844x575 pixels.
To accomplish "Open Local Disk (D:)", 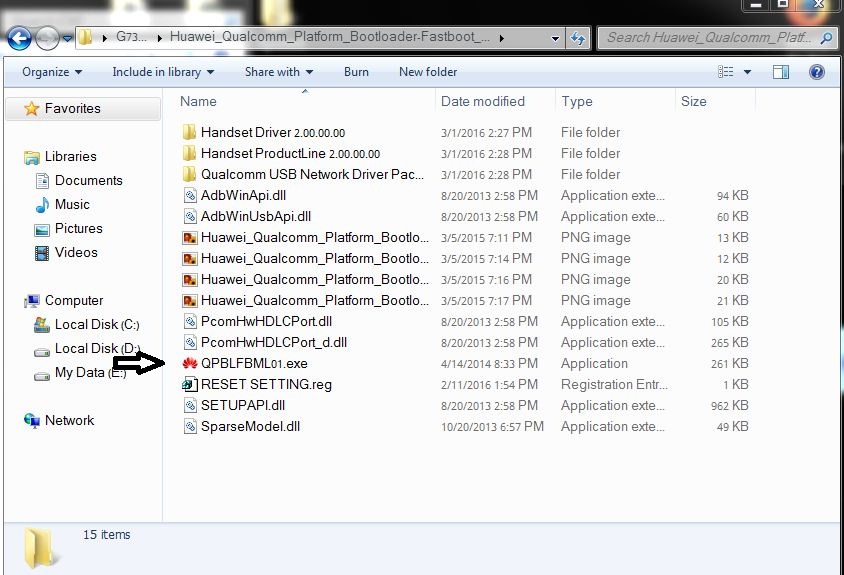I will click(x=97, y=348).
